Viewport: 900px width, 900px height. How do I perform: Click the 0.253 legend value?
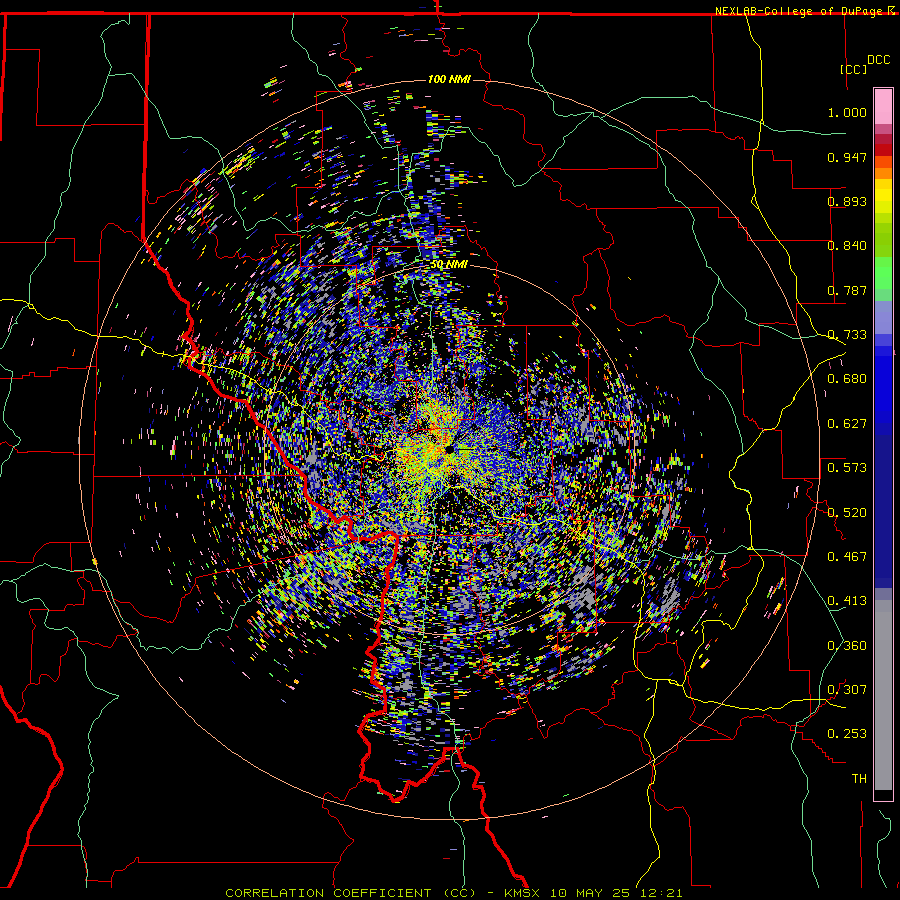847,734
